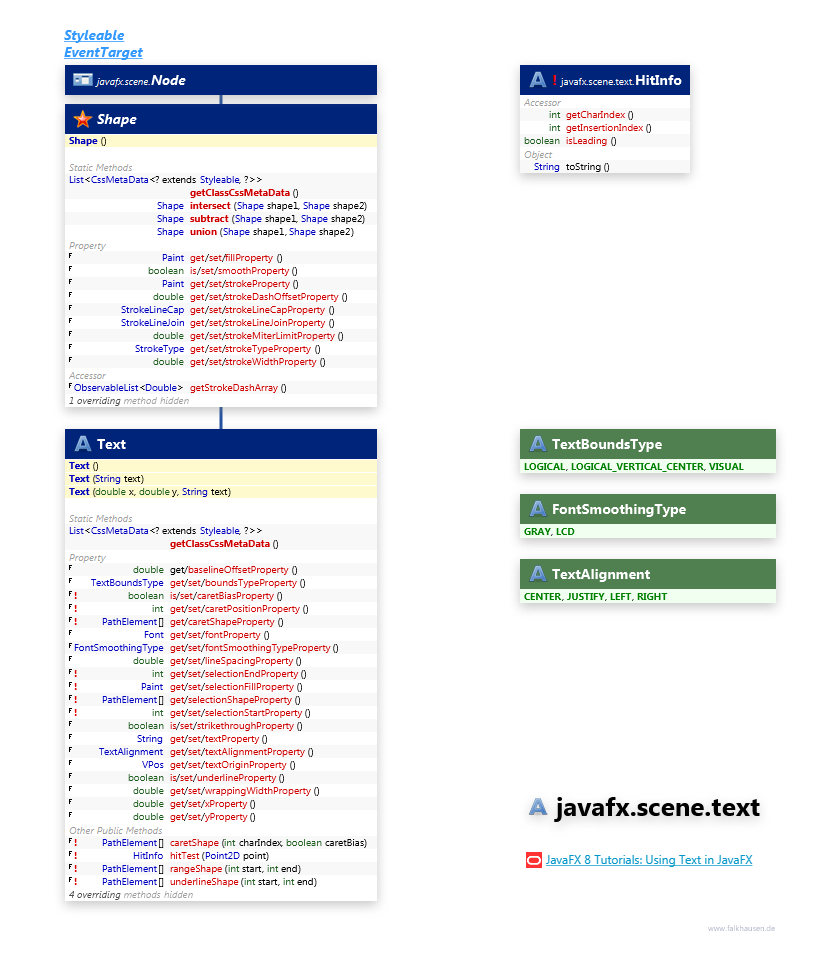The height and width of the screenshot is (974, 832).
Task: Click the getInsertionIndex method in HitInfo
Action: [604, 128]
